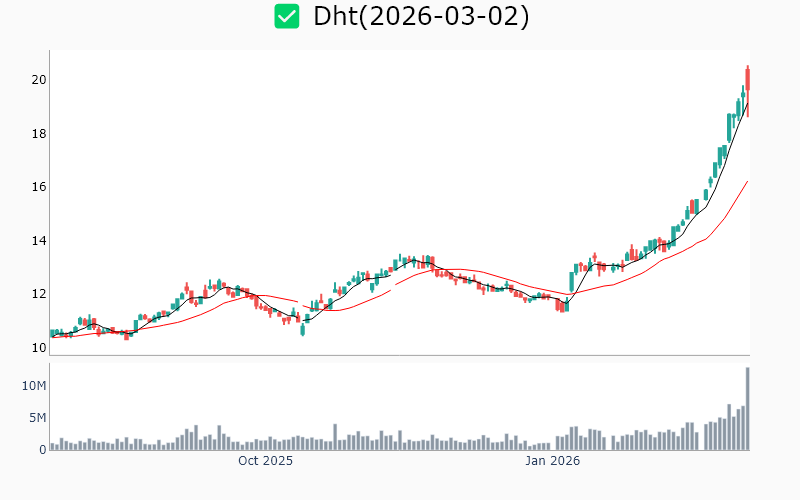Select the latest red candlestick above 20
Image resolution: width=800 pixels, height=500 pixels.
click(x=748, y=90)
